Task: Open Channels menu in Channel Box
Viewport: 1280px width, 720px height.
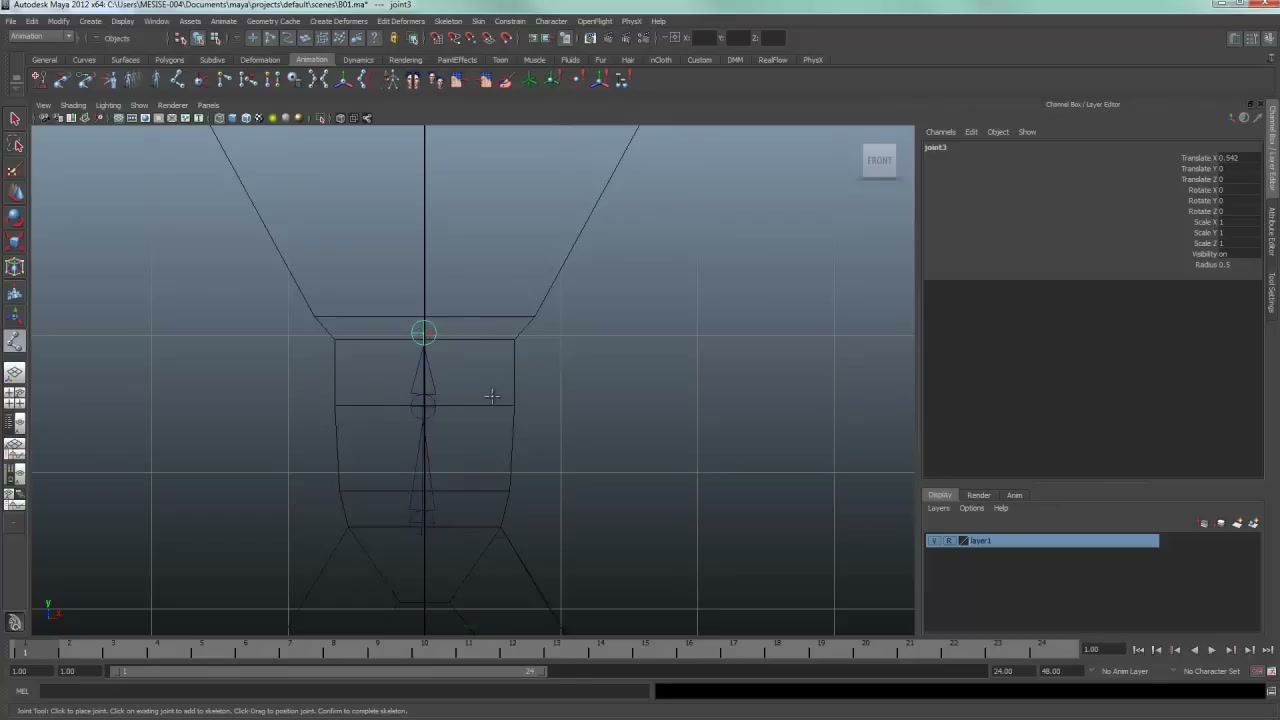Action: pyautogui.click(x=940, y=132)
